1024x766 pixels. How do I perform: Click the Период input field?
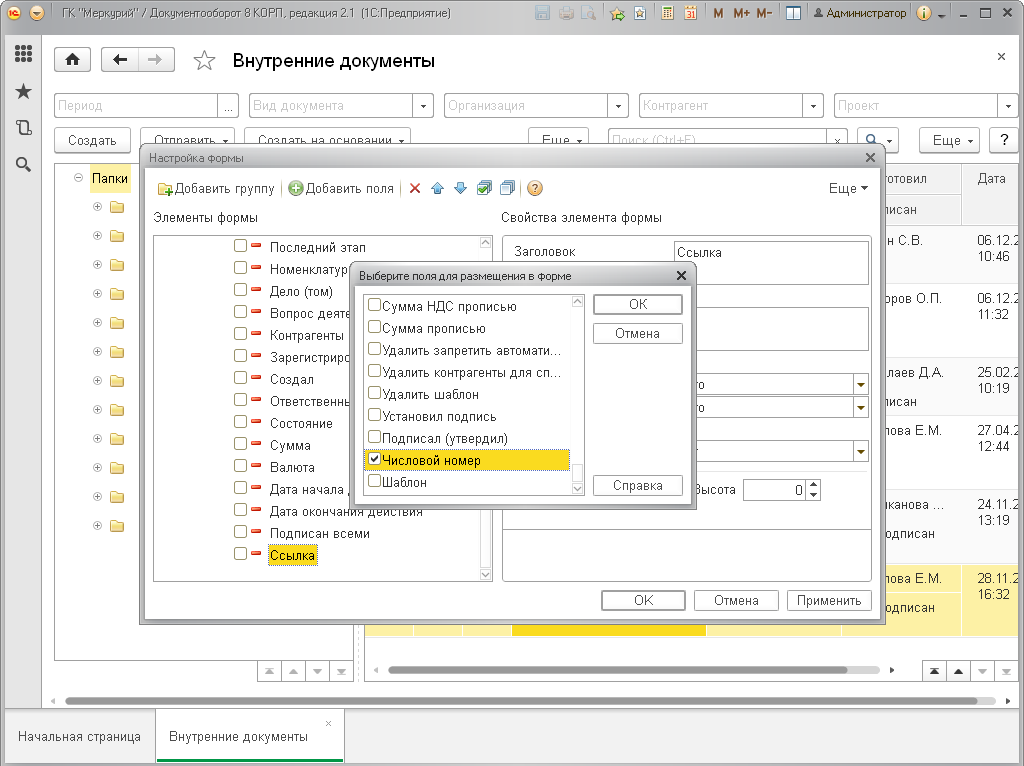click(136, 106)
